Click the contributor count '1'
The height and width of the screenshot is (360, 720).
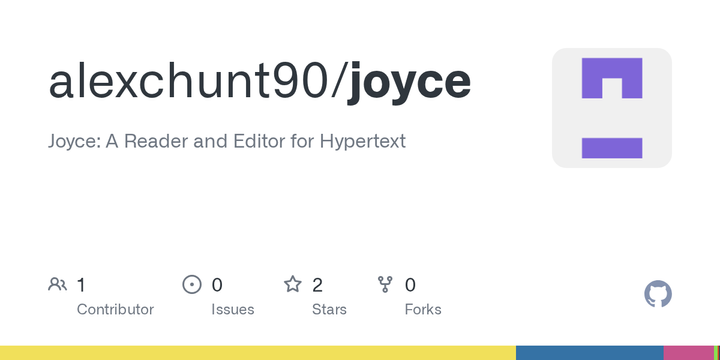81,285
